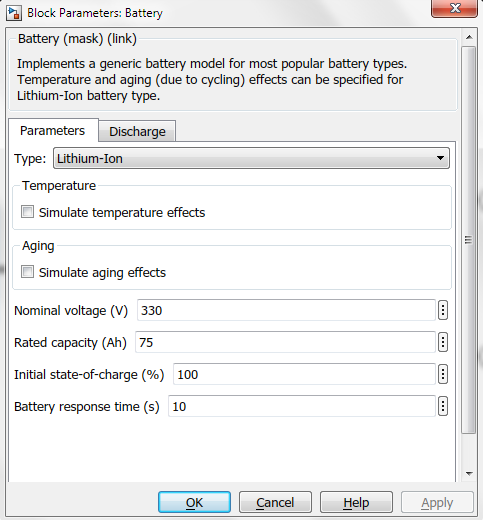Click the Nominal voltage input field
The image size is (483, 520).
click(286, 310)
